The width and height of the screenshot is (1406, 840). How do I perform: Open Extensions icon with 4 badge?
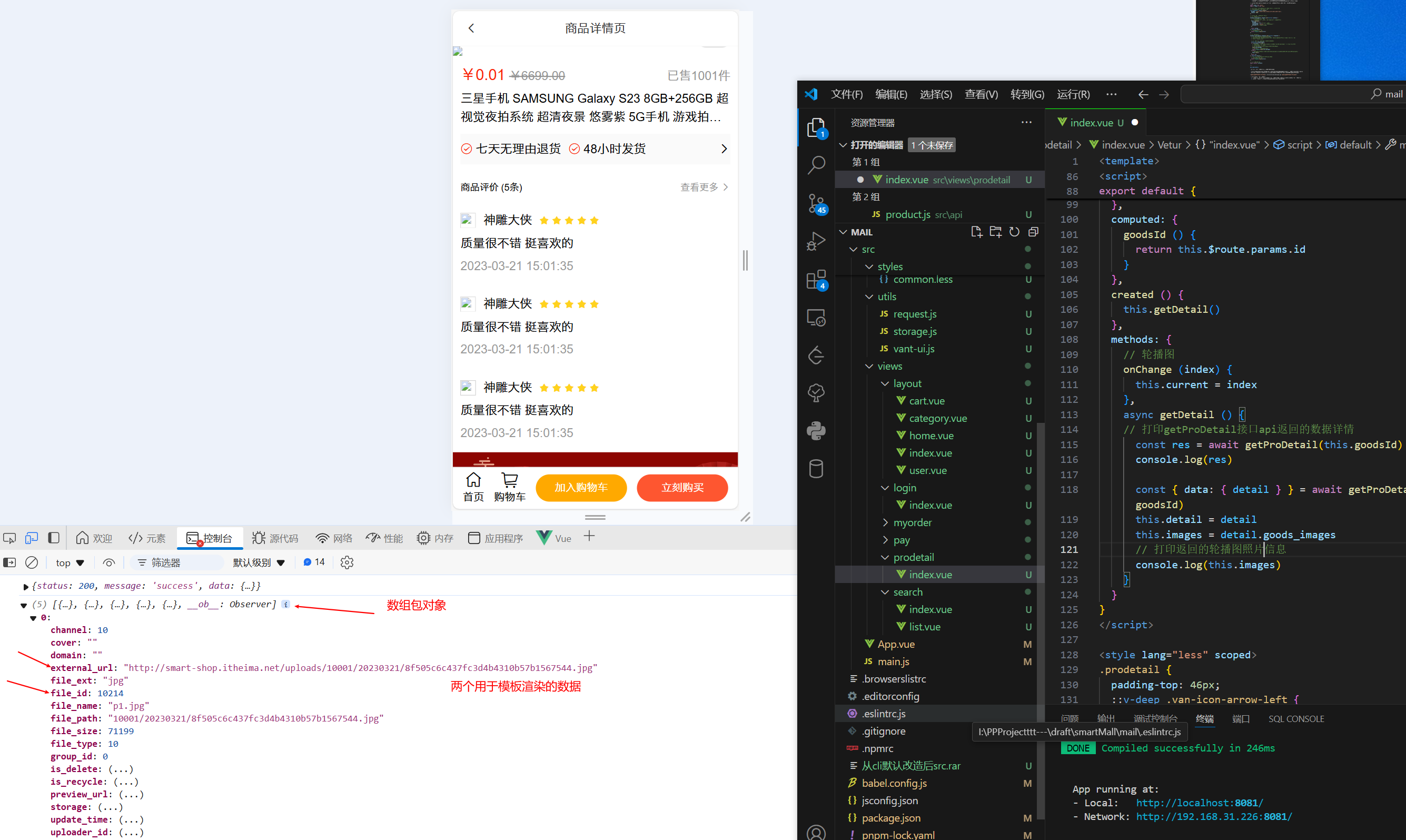click(x=816, y=280)
